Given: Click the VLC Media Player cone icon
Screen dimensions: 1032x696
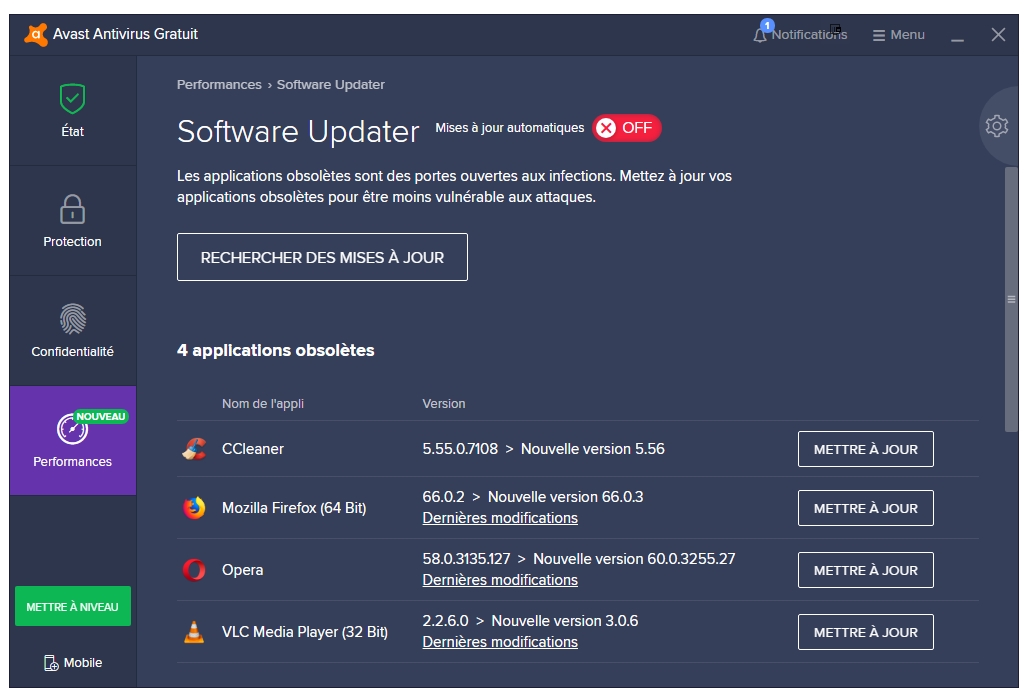Looking at the screenshot, I should [x=194, y=632].
